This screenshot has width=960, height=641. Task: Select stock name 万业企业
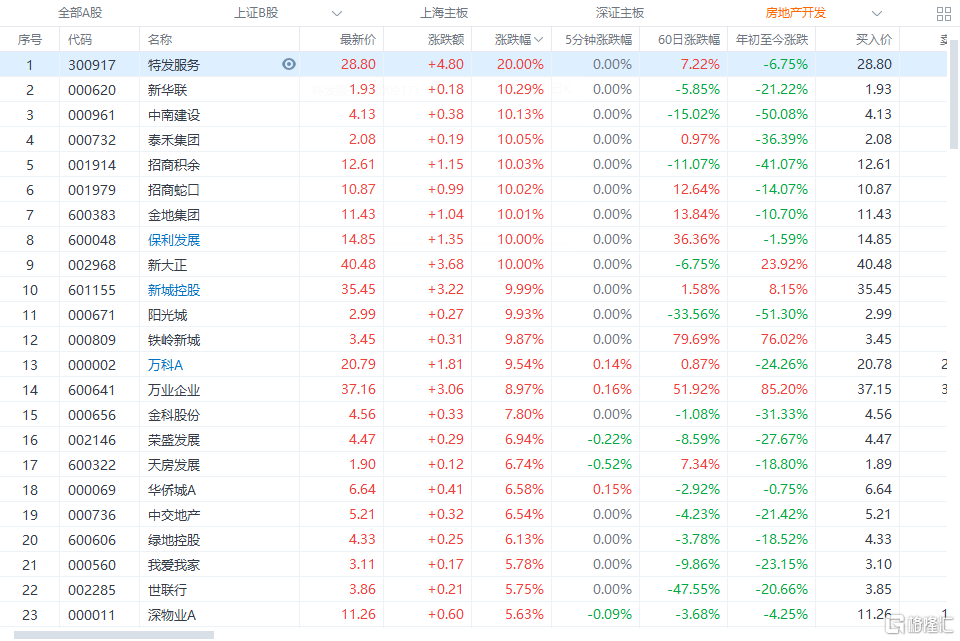(x=174, y=390)
